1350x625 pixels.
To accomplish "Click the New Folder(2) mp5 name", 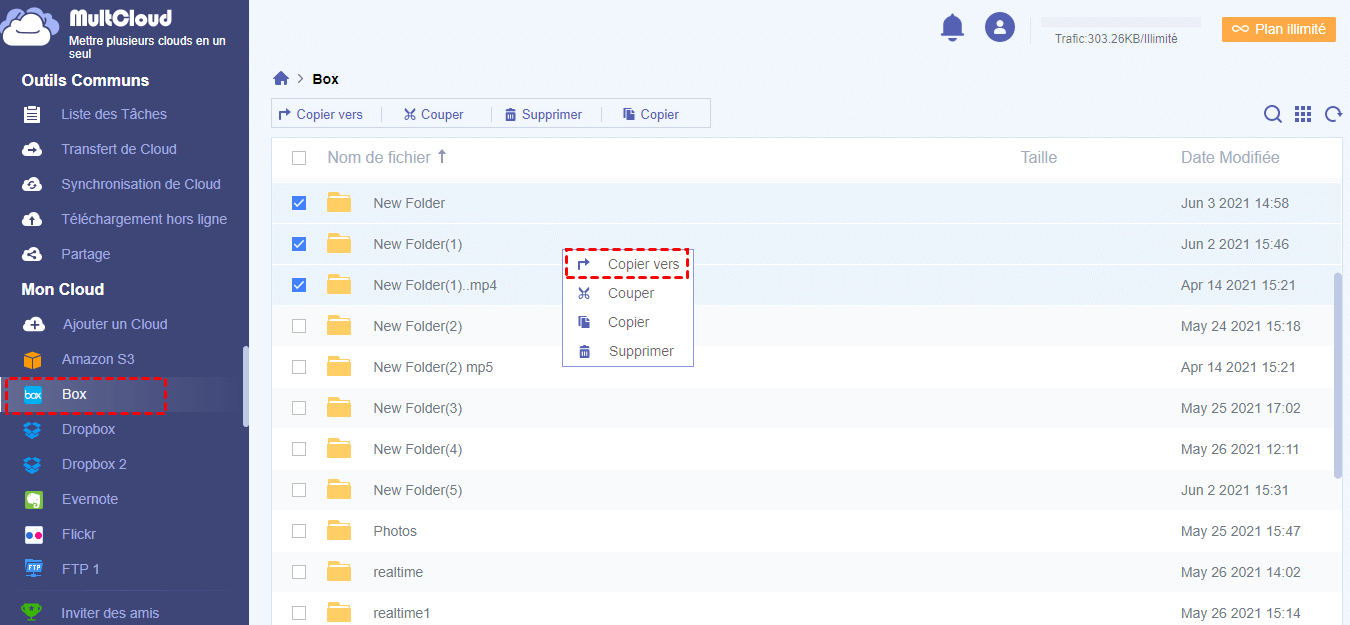I will pyautogui.click(x=433, y=367).
